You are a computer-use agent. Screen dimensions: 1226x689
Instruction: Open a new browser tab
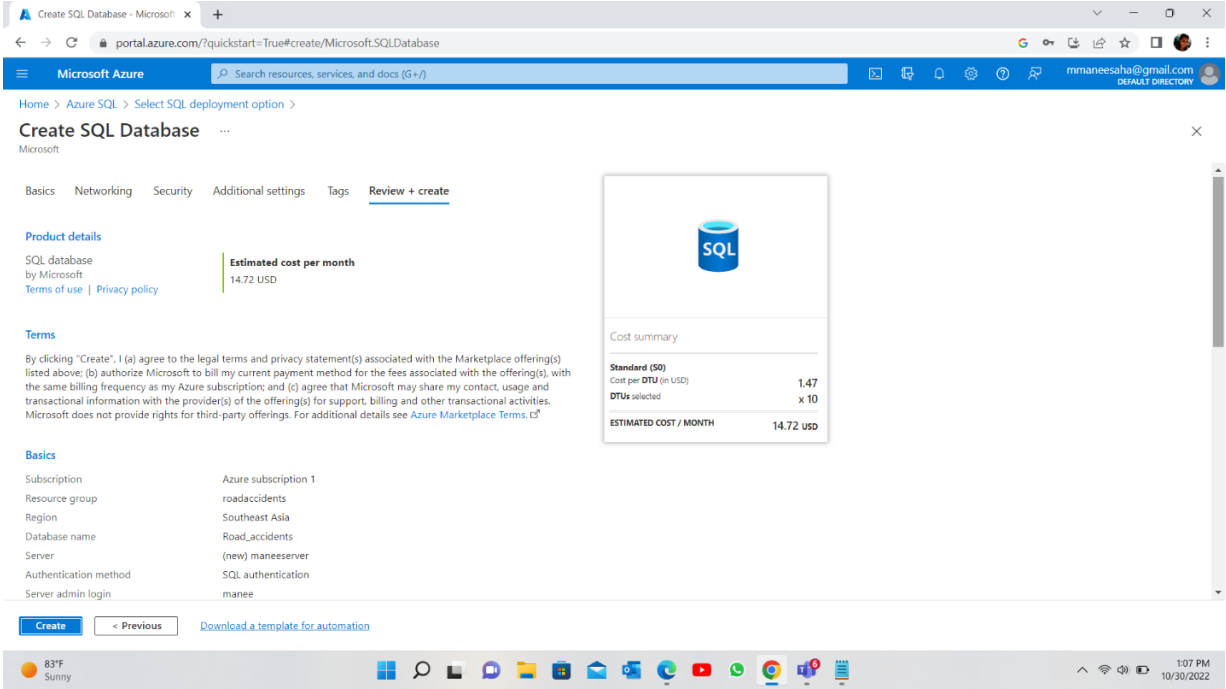click(x=218, y=14)
